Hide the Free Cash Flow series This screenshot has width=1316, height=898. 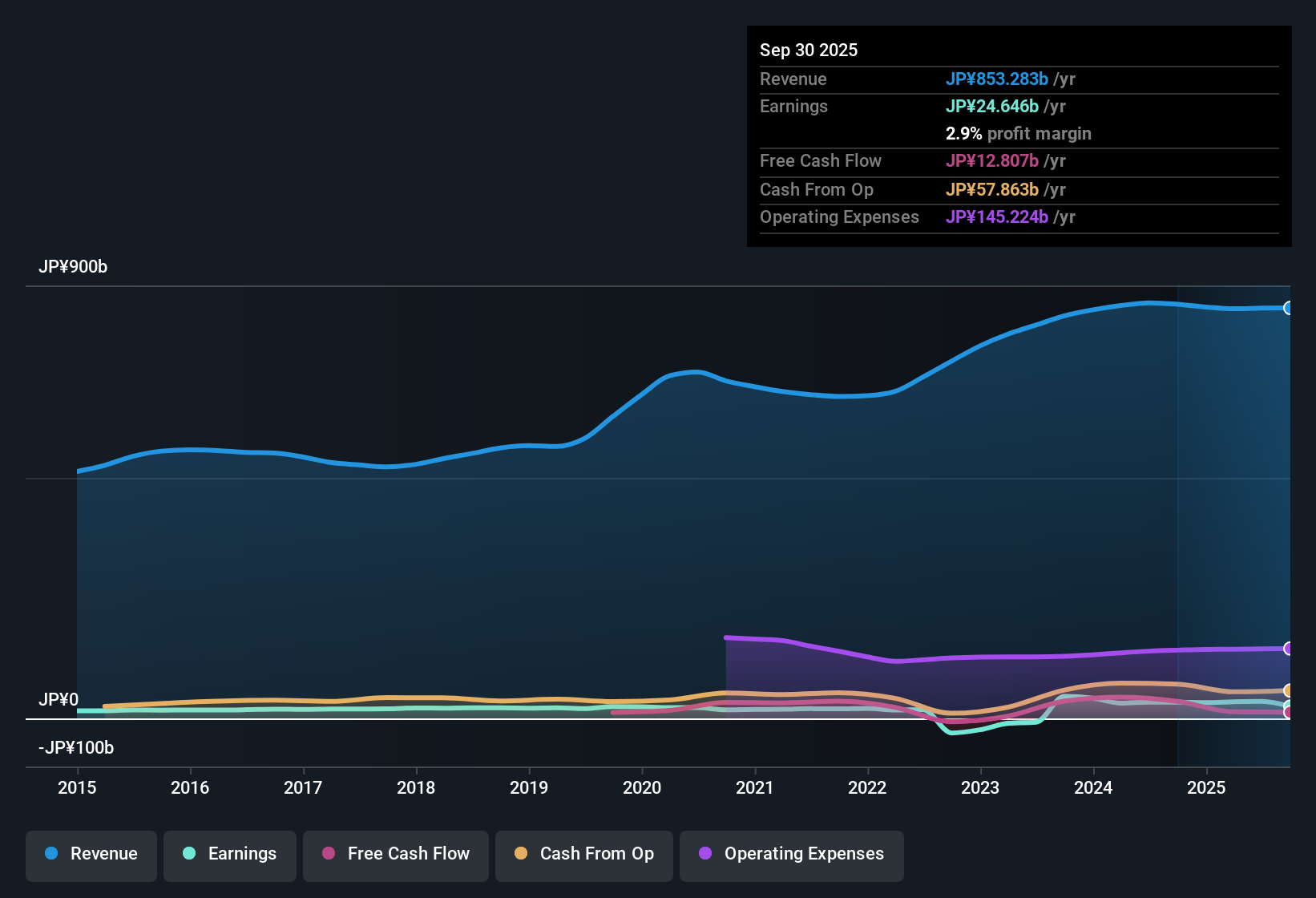pos(395,854)
